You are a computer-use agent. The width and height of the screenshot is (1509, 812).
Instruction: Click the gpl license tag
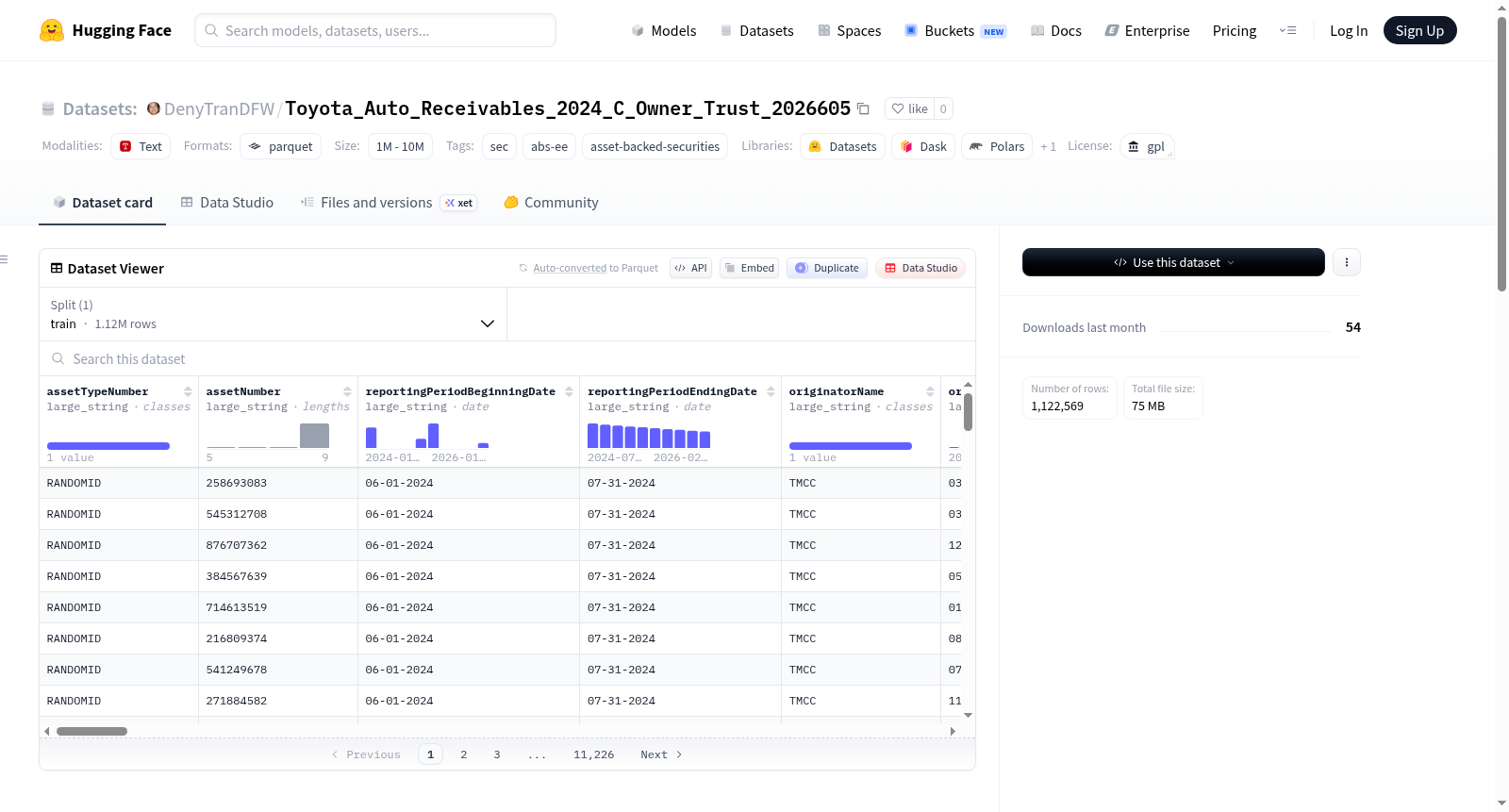point(1147,146)
